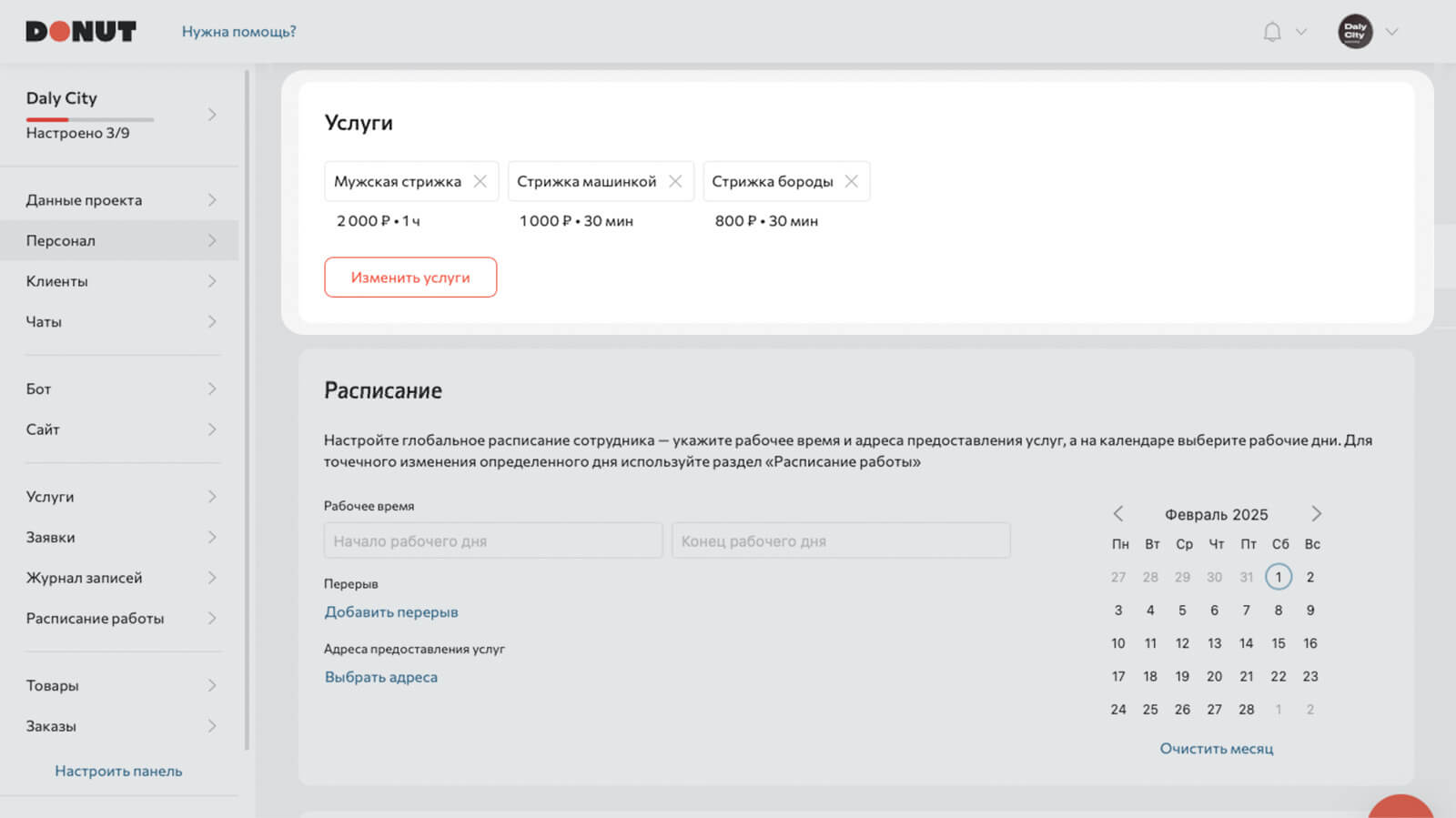Select February 14 in the calendar
The height and width of the screenshot is (818, 1456).
(1246, 643)
